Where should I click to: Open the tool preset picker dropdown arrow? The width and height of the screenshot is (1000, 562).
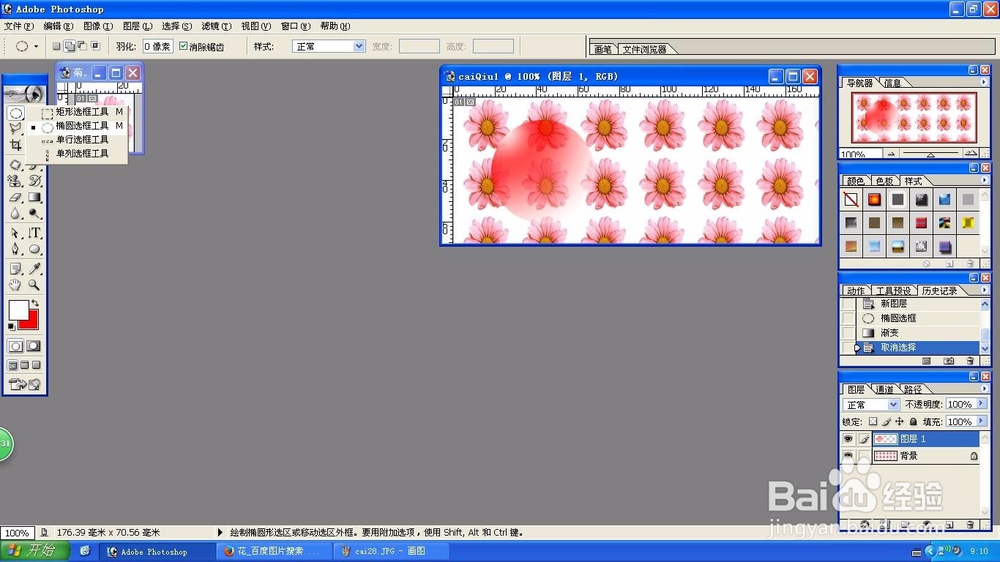(x=36, y=47)
